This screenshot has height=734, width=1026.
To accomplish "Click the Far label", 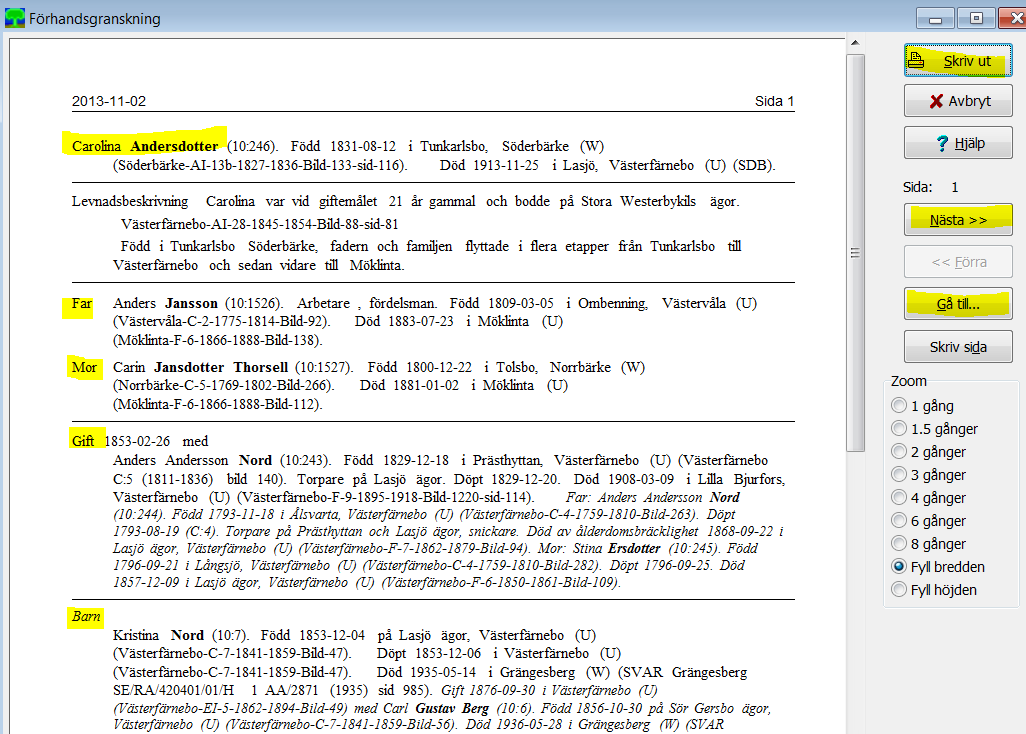I will pos(82,304).
